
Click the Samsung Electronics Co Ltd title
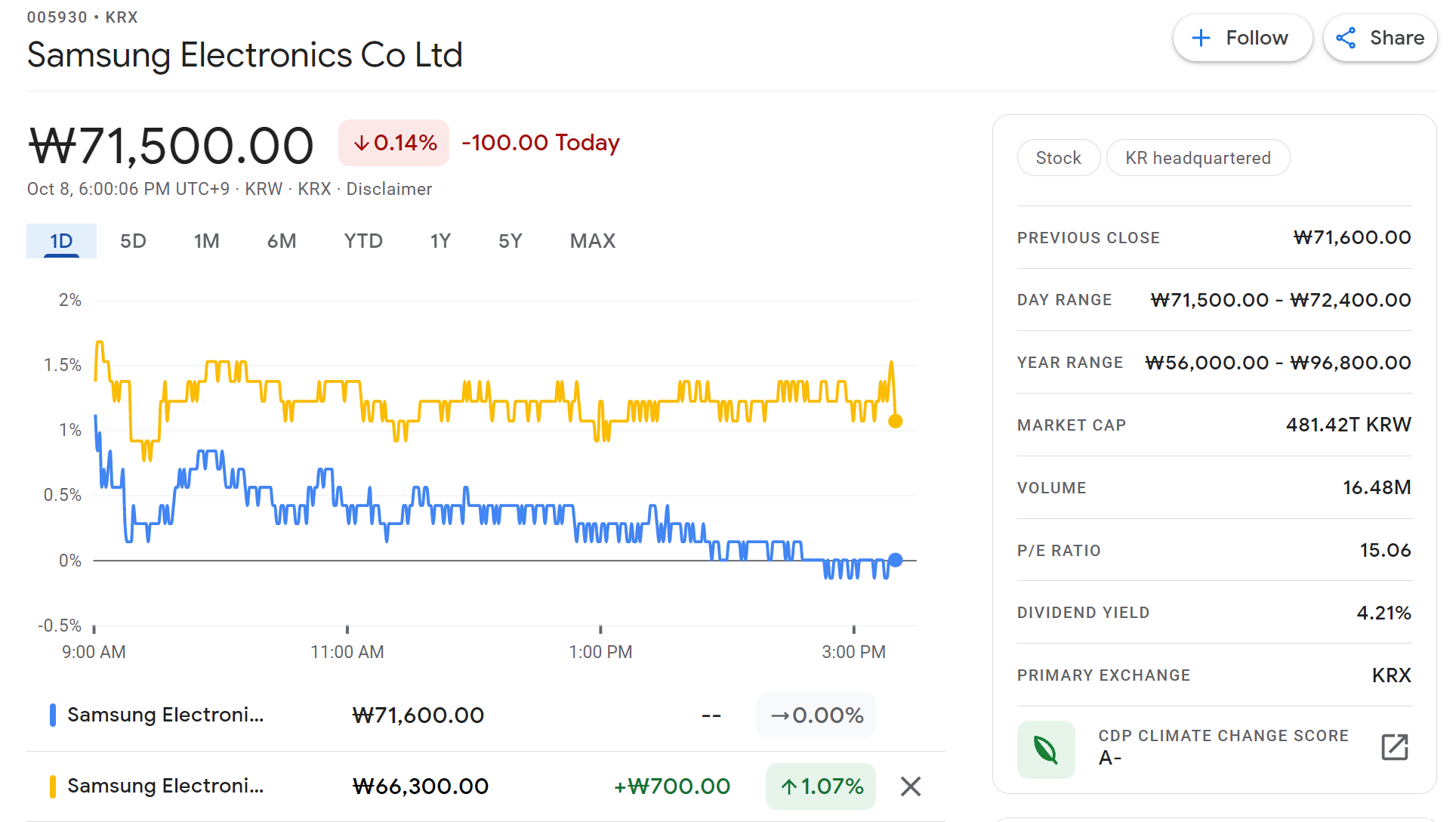pos(245,55)
